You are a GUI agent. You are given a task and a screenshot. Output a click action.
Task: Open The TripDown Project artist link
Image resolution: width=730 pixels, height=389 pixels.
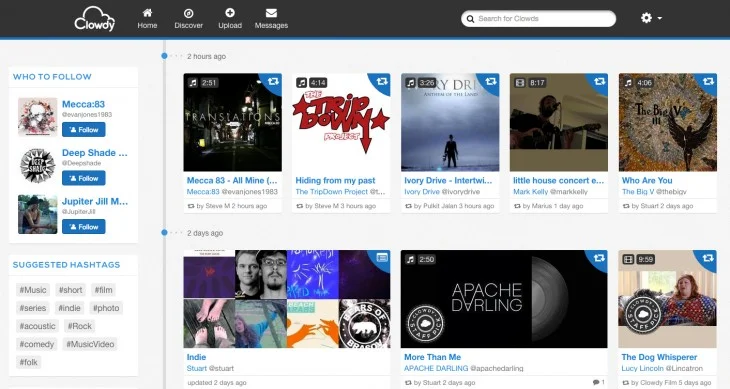point(331,192)
